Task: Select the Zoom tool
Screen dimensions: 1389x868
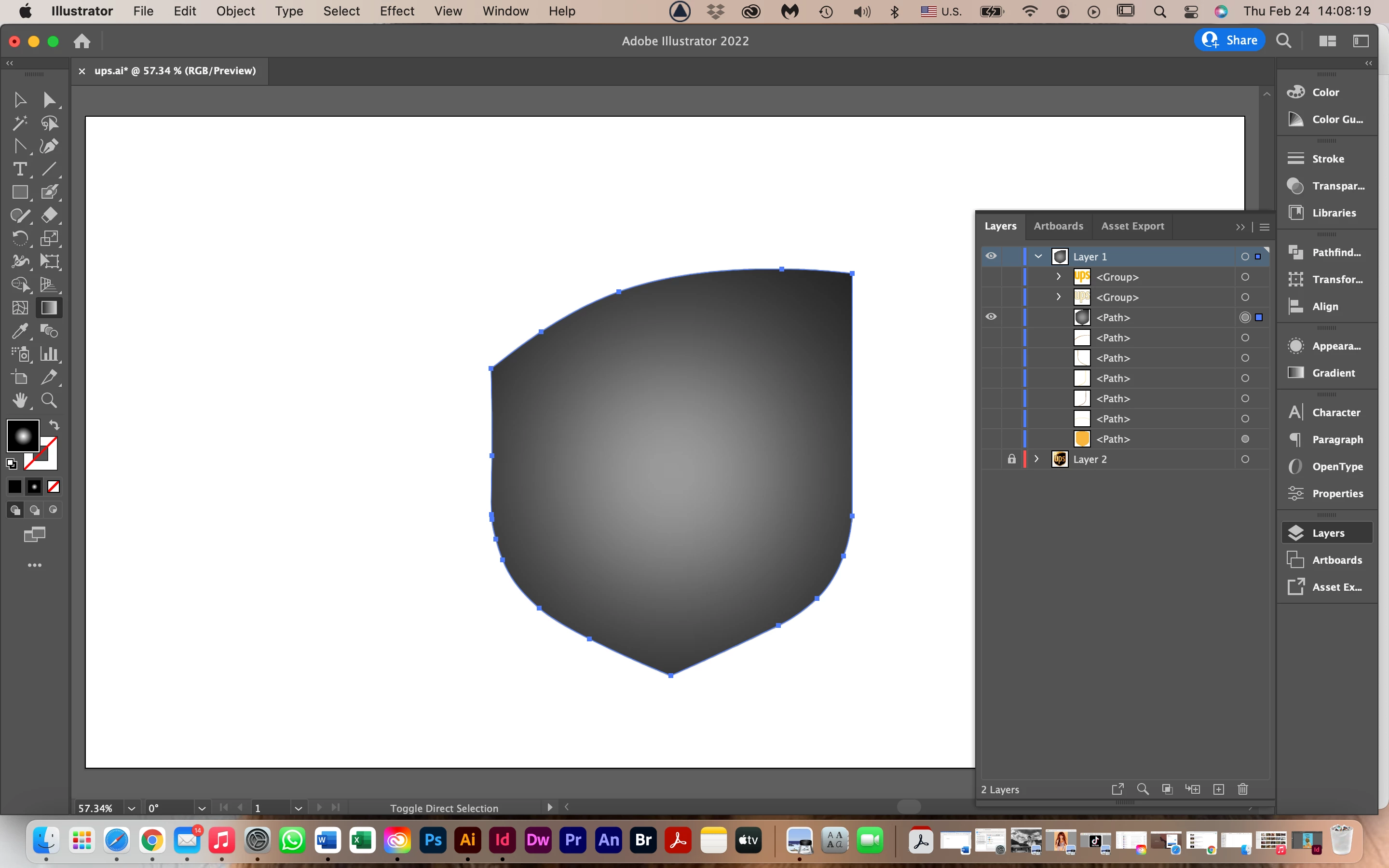Action: [49, 400]
